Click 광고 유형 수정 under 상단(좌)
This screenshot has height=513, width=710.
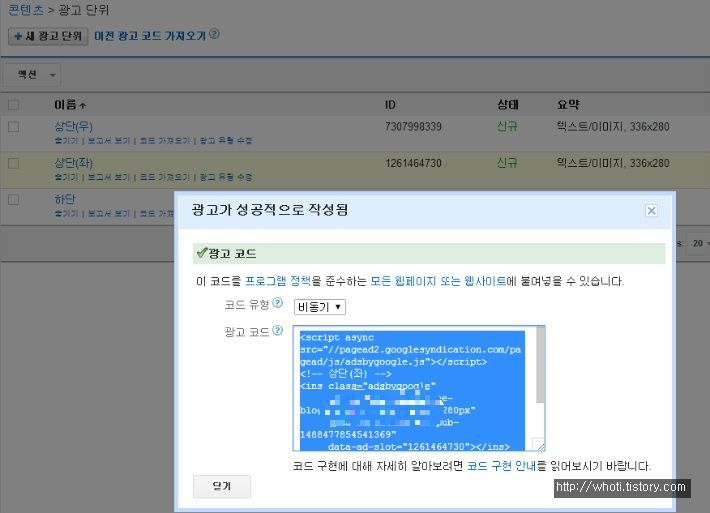[x=226, y=177]
